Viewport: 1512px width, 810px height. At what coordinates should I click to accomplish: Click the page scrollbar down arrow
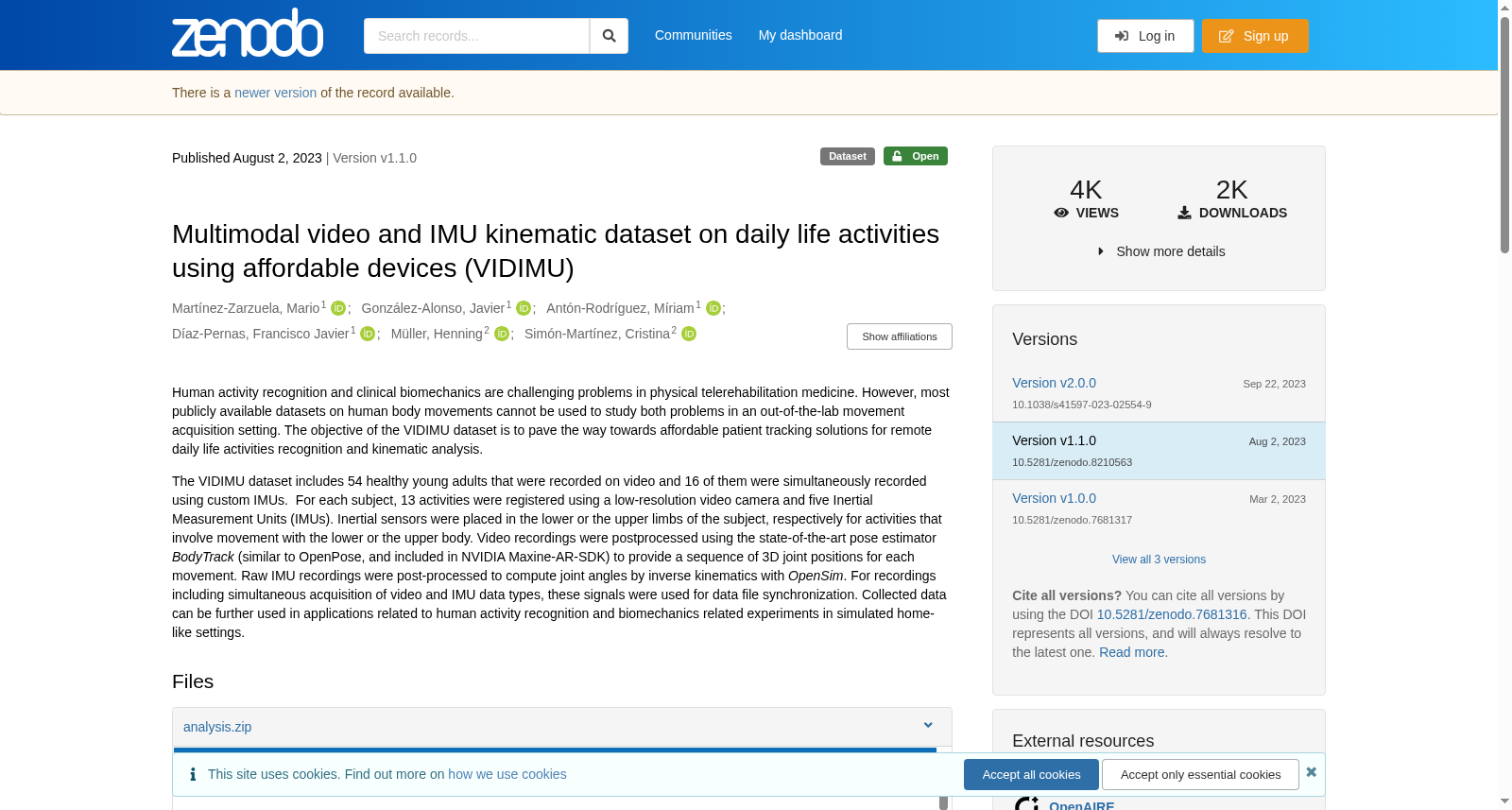1504,801
